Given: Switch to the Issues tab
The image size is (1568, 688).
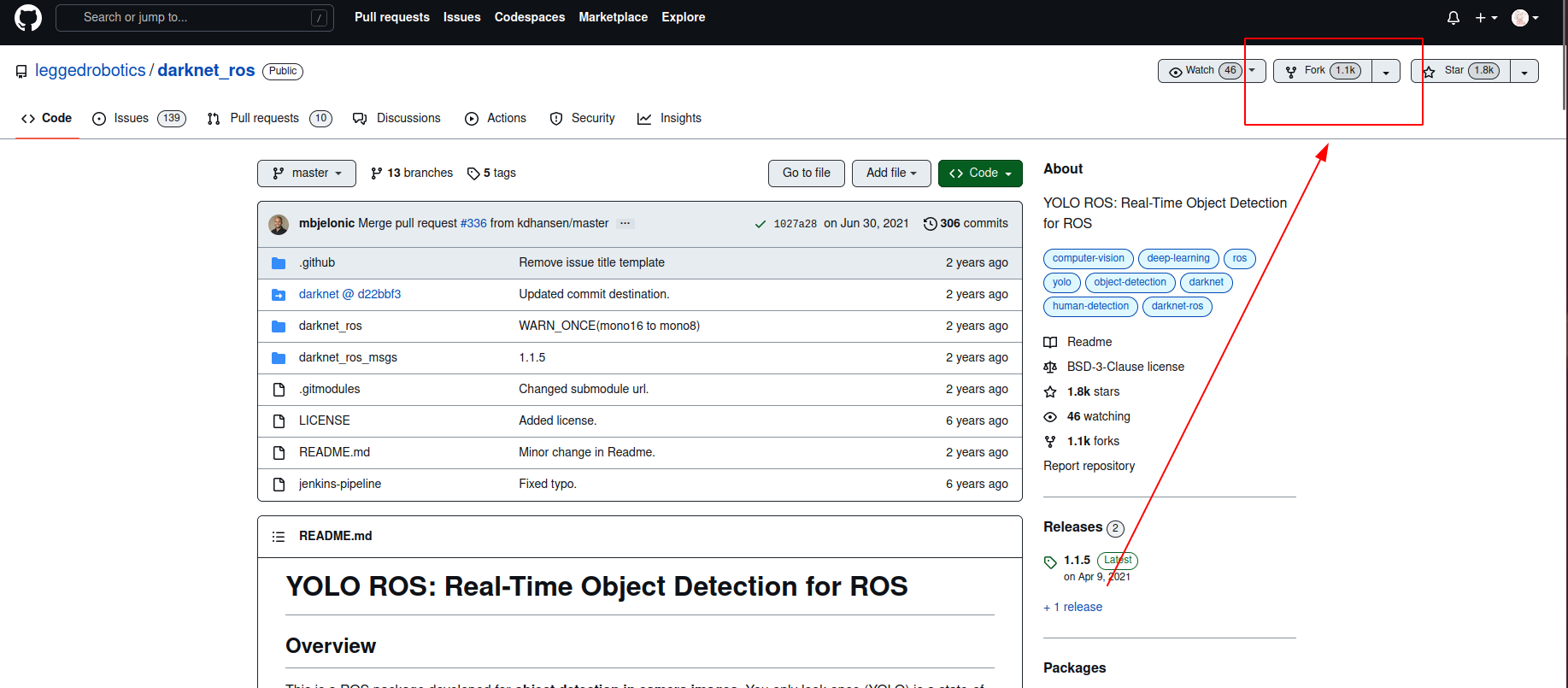Looking at the screenshot, I should [x=139, y=118].
